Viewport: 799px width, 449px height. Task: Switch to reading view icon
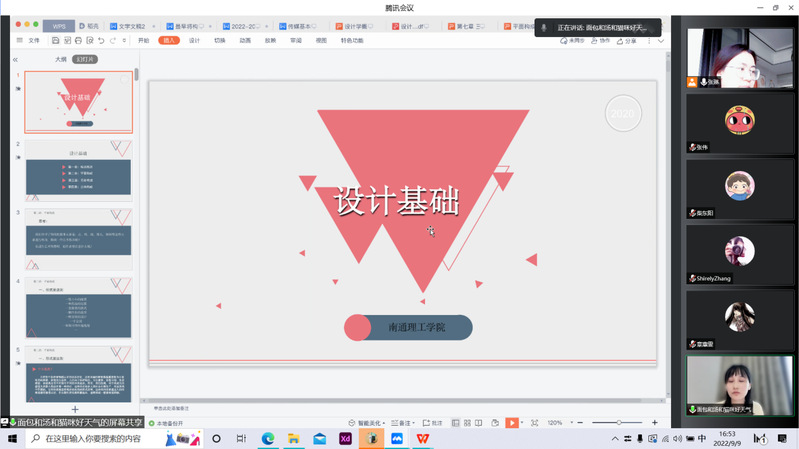tap(478, 423)
